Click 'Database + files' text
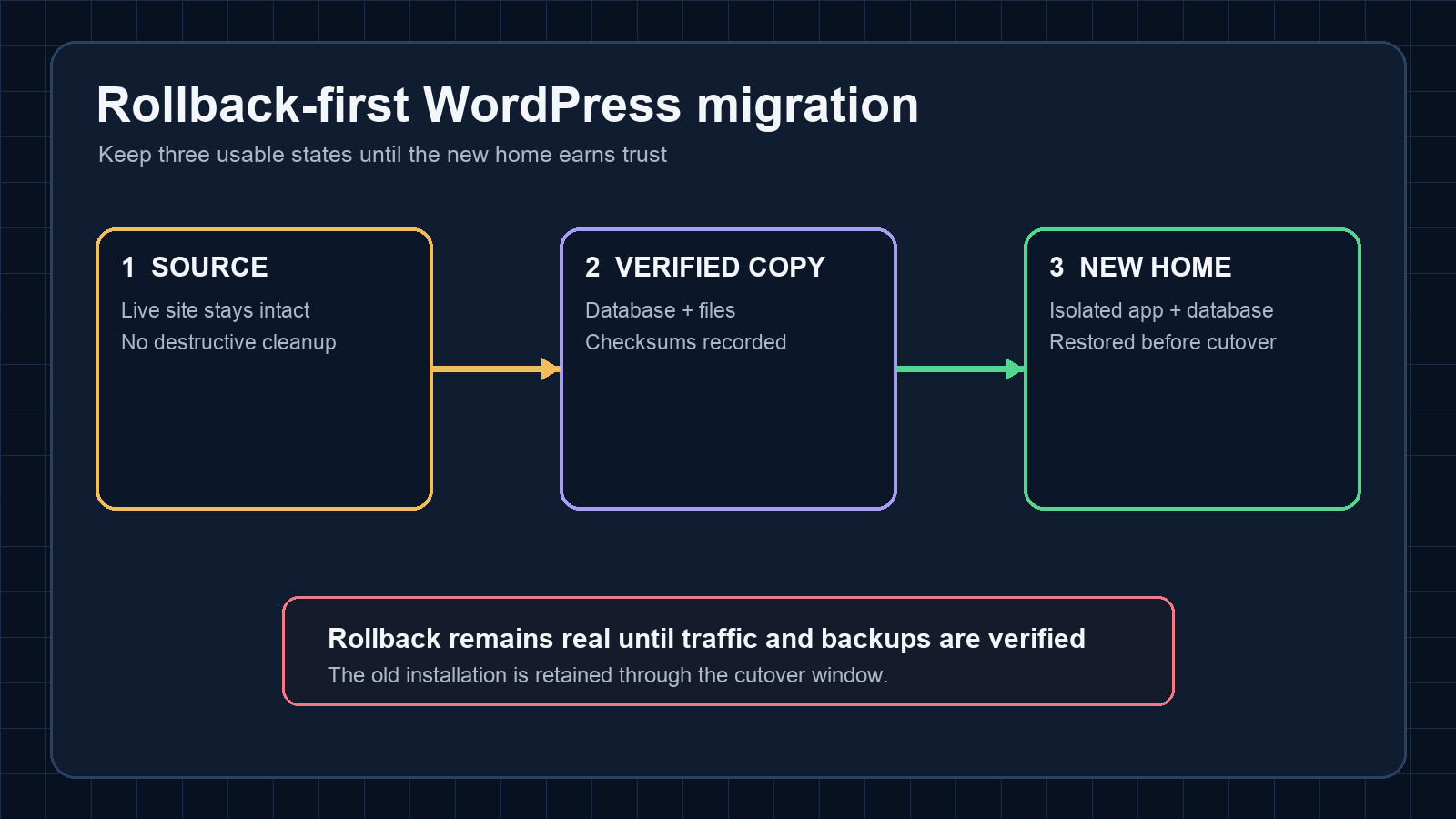Screen dimensions: 1456x819 (x=660, y=310)
